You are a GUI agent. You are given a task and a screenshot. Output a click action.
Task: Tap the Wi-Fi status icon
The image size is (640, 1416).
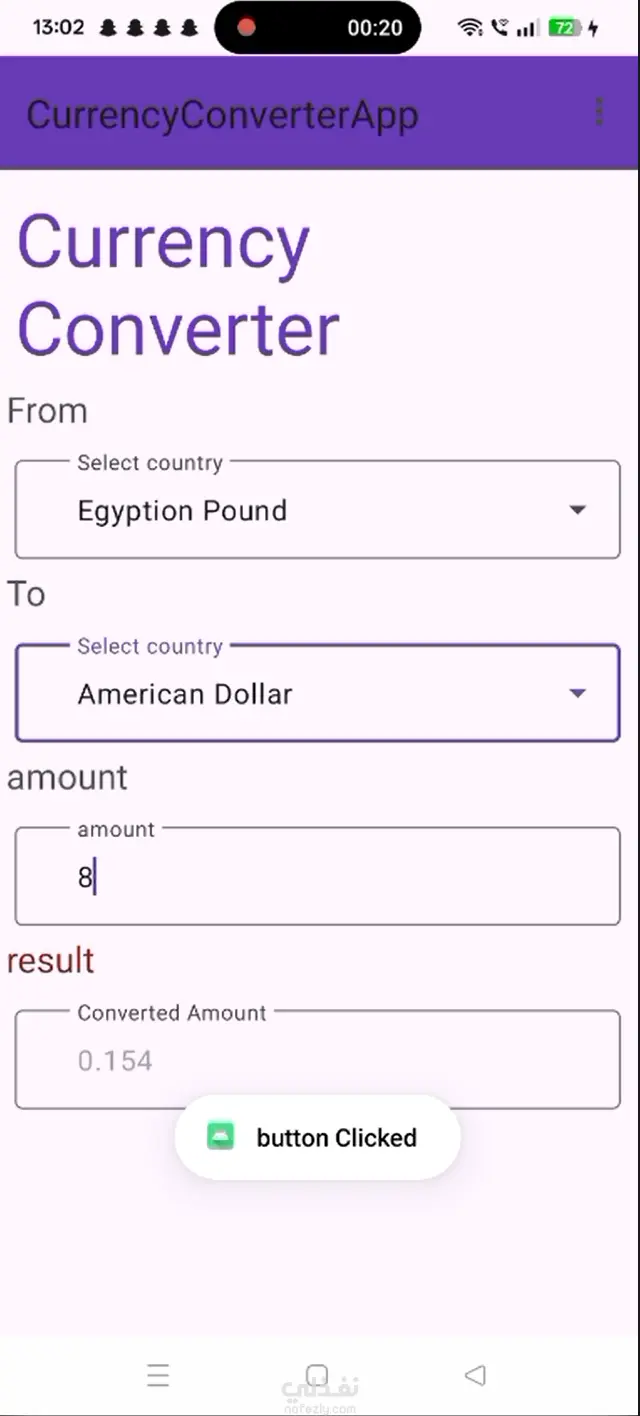(470, 28)
